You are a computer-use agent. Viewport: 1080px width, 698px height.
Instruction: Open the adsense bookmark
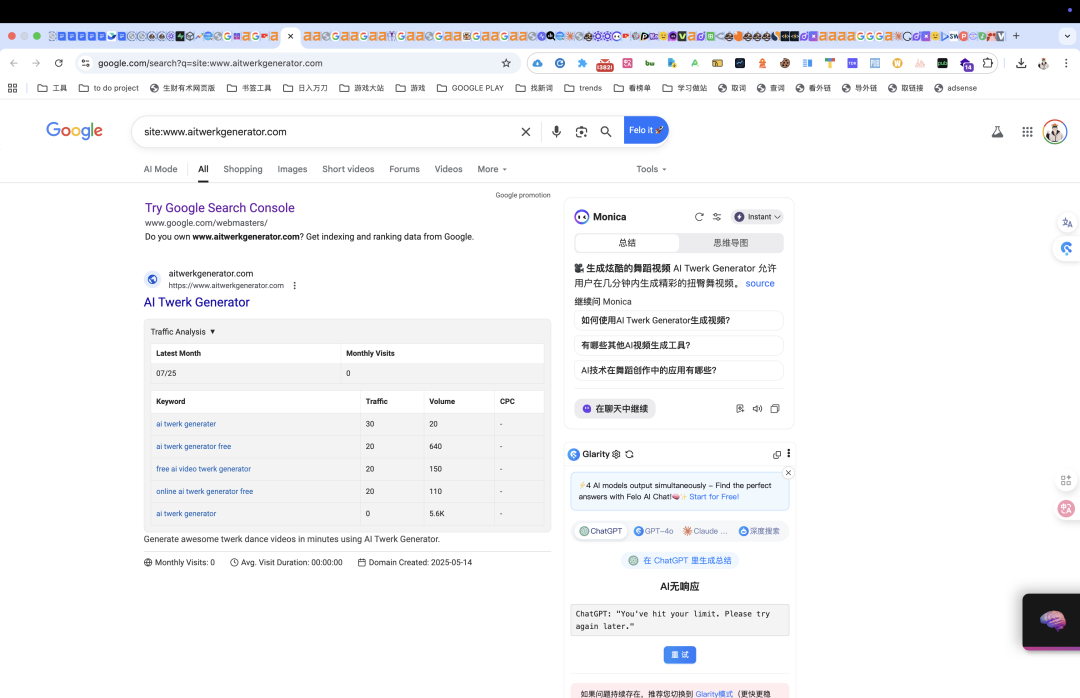click(x=955, y=88)
